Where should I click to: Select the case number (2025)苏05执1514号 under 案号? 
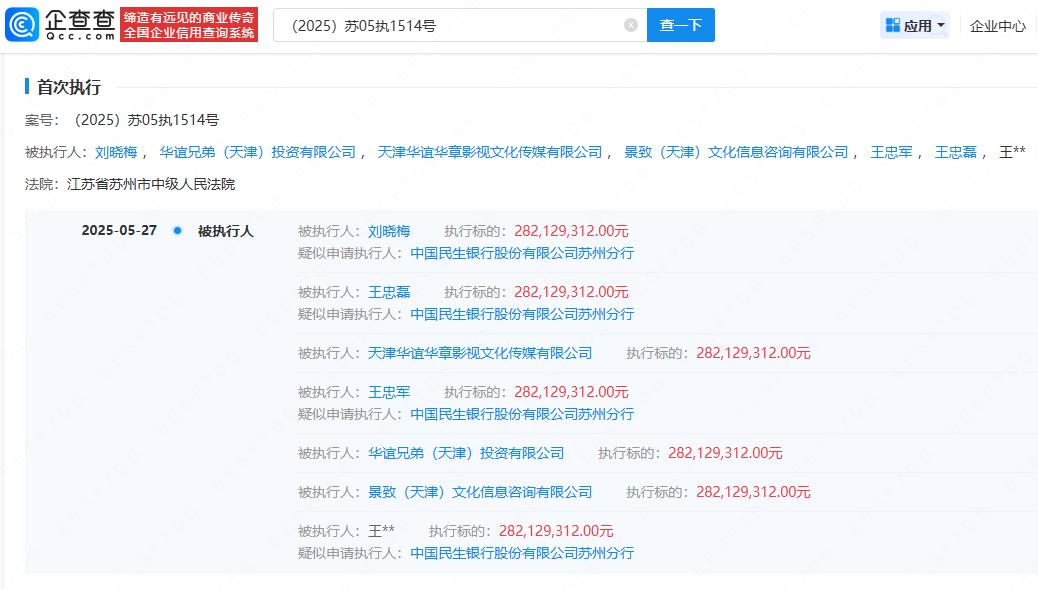144,120
